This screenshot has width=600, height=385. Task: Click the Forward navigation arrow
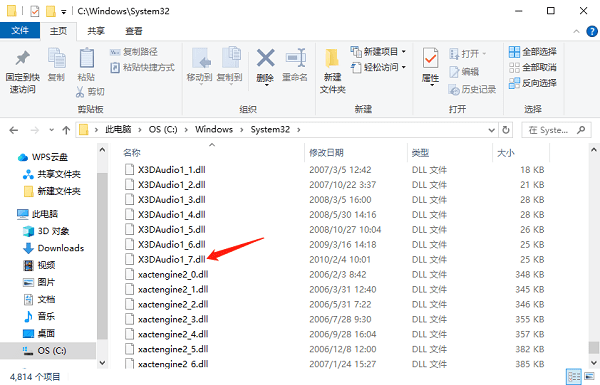(x=34, y=130)
